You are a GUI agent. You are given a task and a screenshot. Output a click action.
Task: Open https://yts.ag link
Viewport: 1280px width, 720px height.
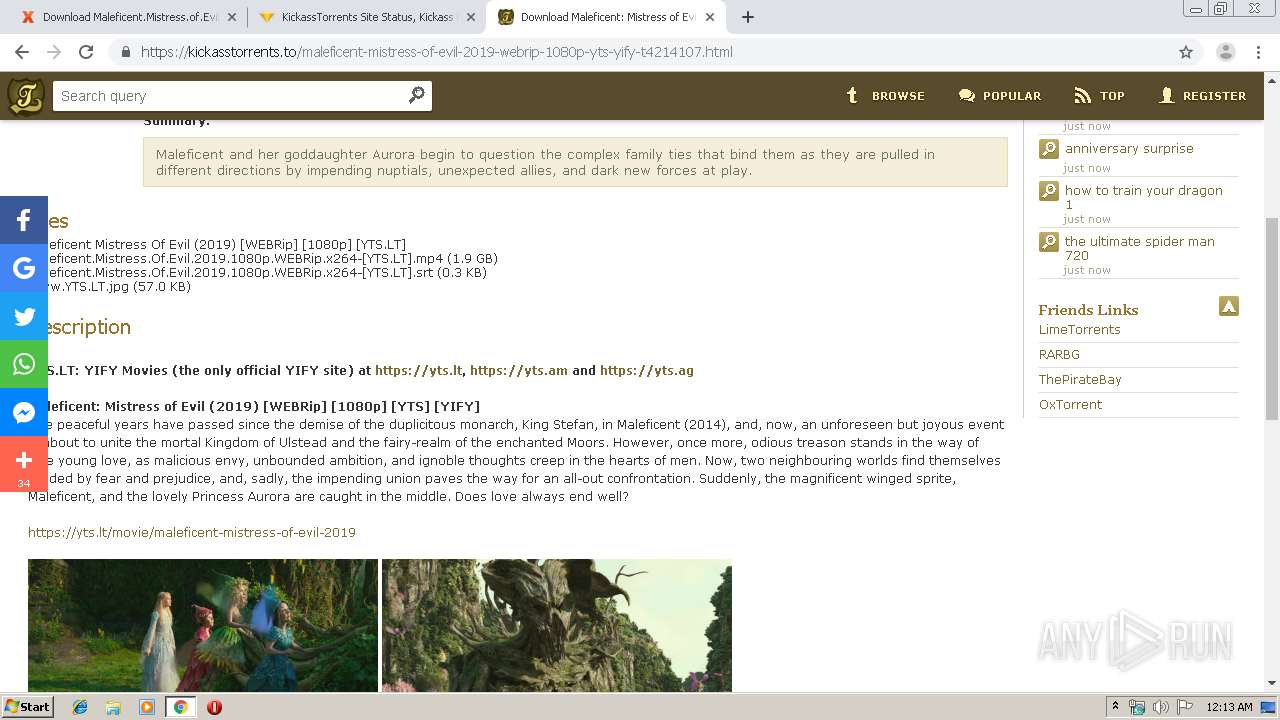(x=646, y=370)
